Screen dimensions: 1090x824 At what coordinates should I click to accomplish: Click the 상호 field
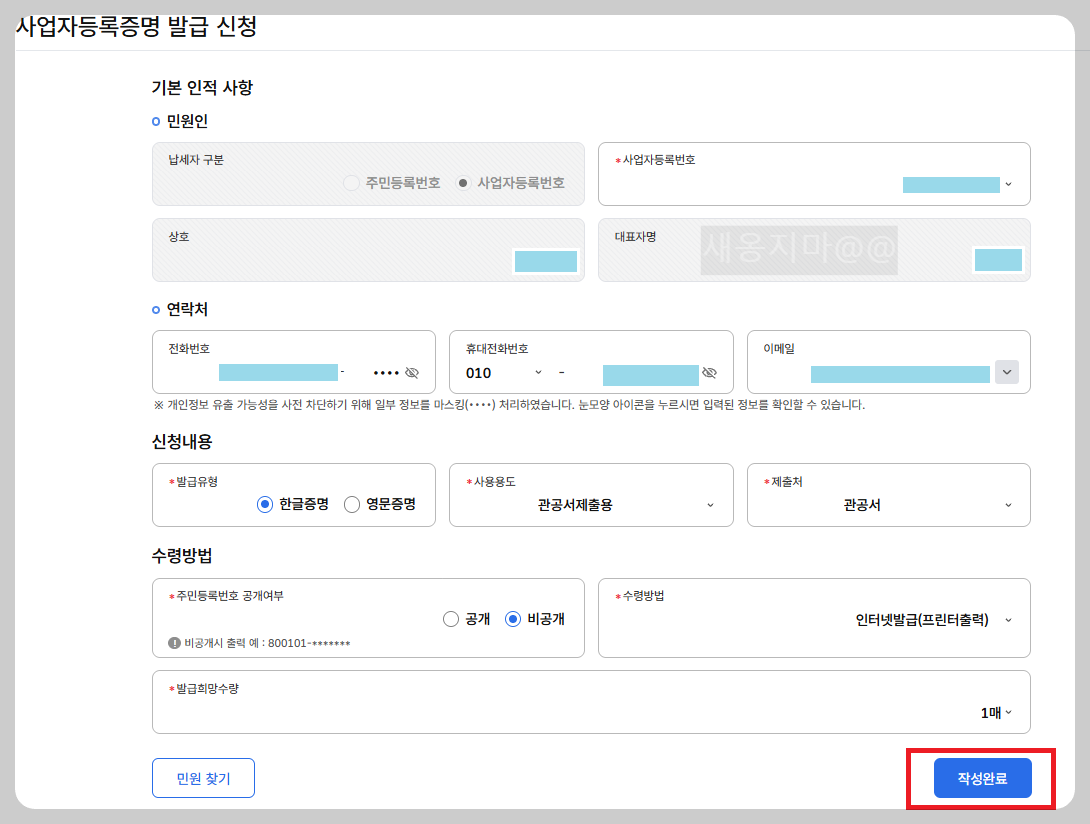(x=368, y=250)
